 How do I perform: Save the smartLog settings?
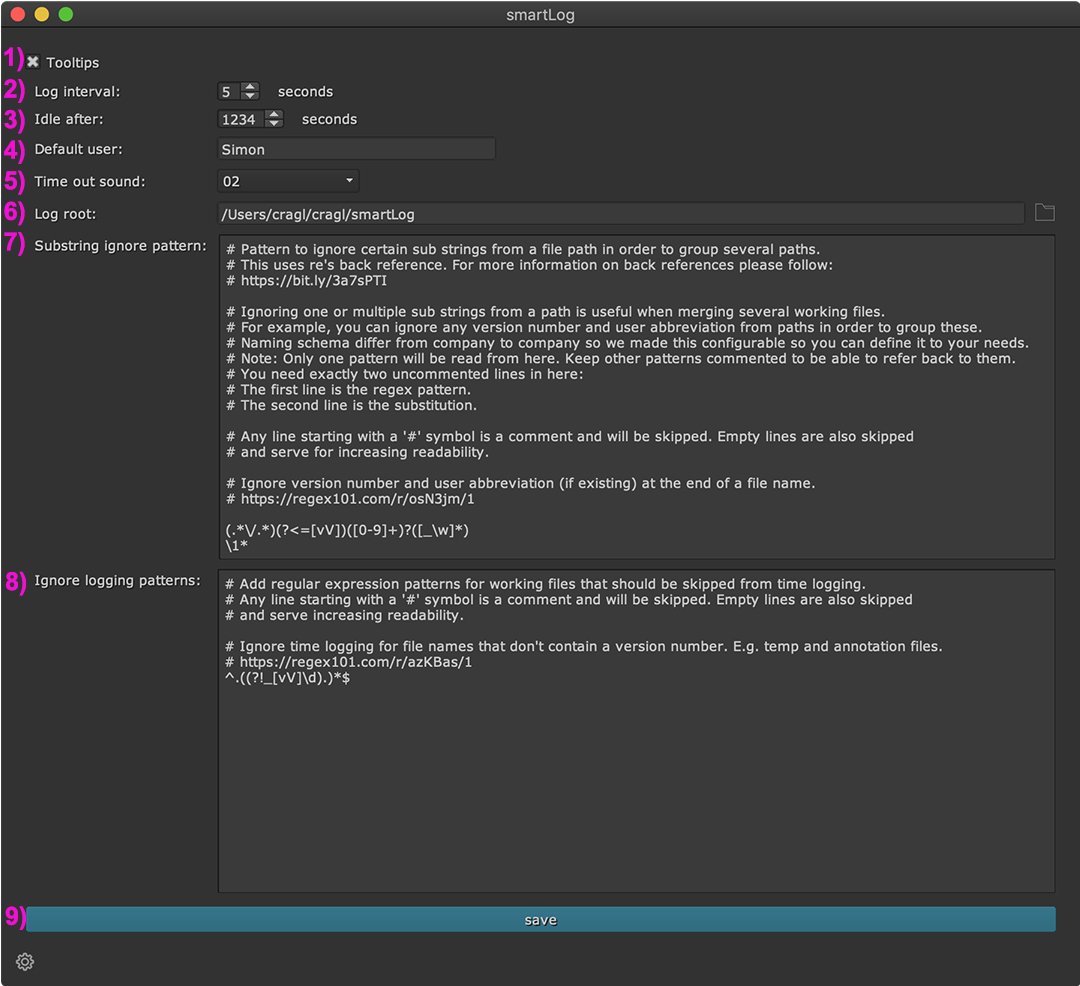pos(540,920)
